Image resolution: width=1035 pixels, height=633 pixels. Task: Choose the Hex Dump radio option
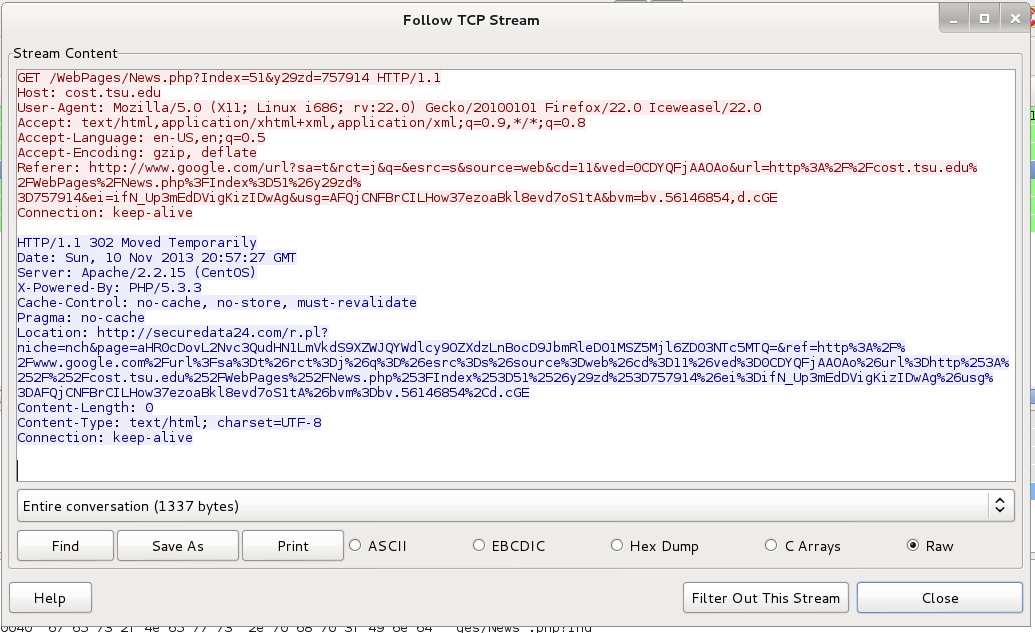[x=617, y=546]
